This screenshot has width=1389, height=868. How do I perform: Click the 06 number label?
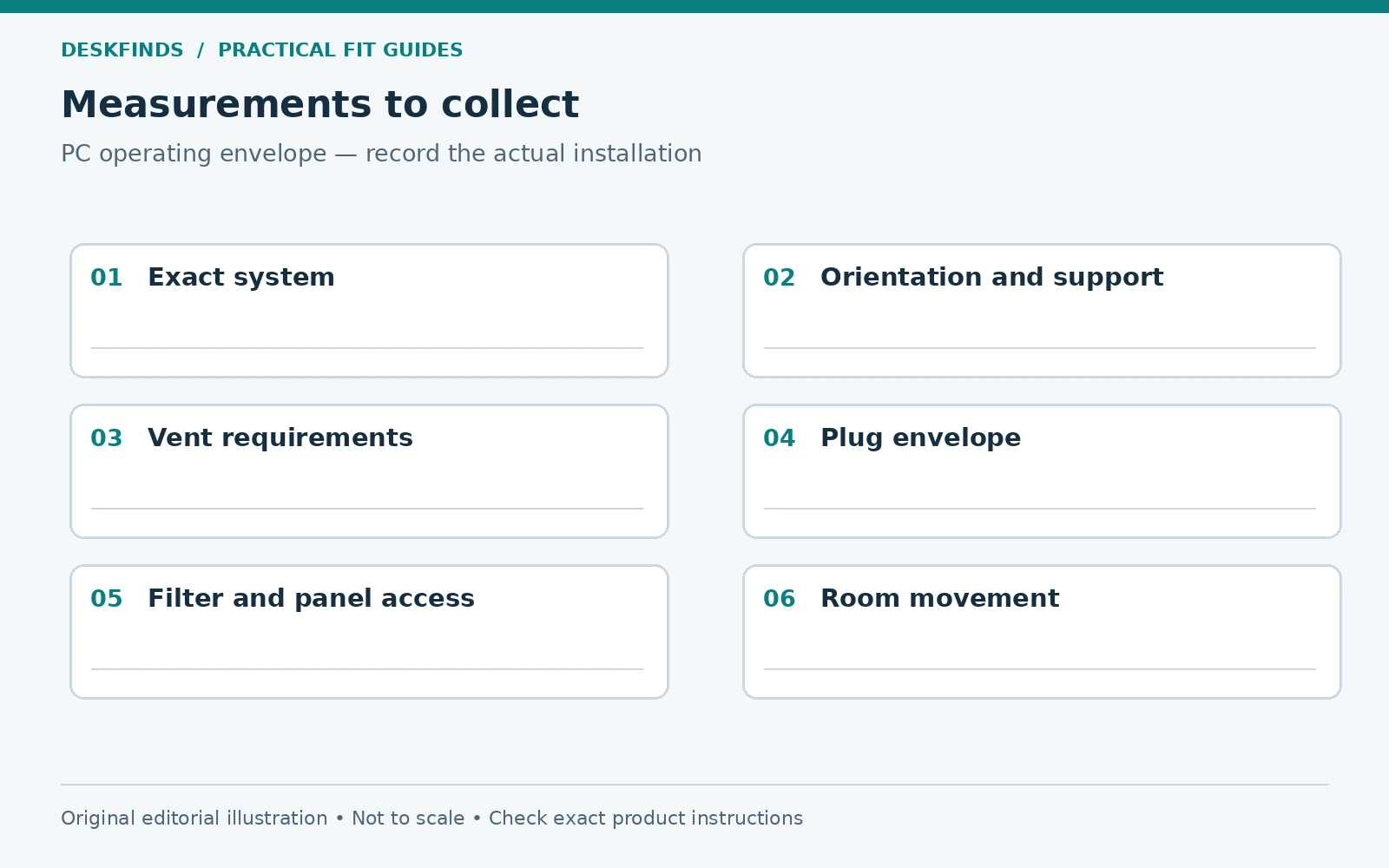tap(780, 599)
